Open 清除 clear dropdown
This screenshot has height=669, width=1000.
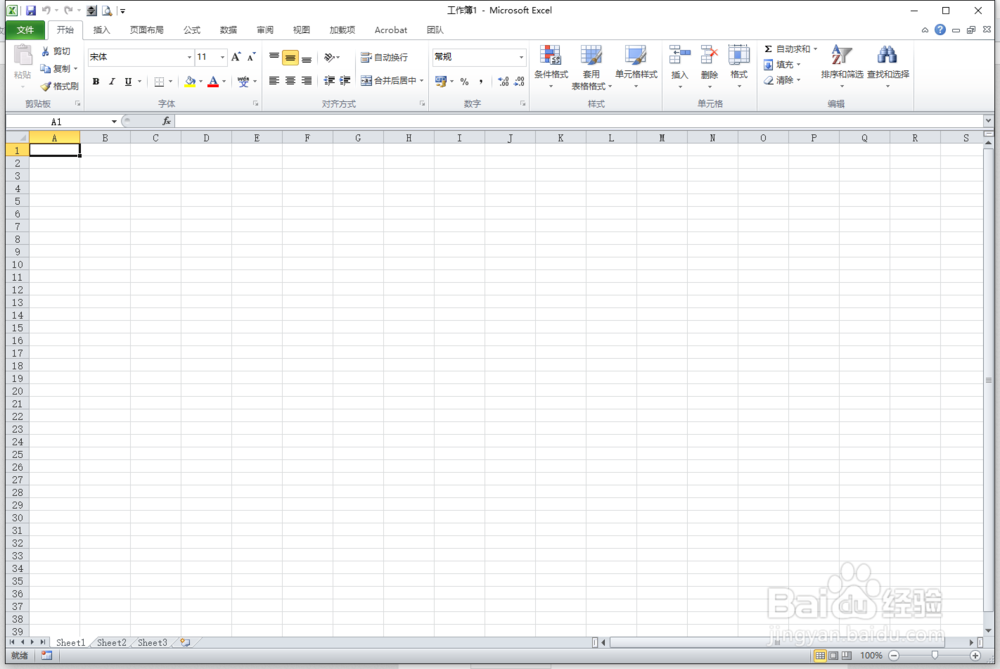[782, 80]
